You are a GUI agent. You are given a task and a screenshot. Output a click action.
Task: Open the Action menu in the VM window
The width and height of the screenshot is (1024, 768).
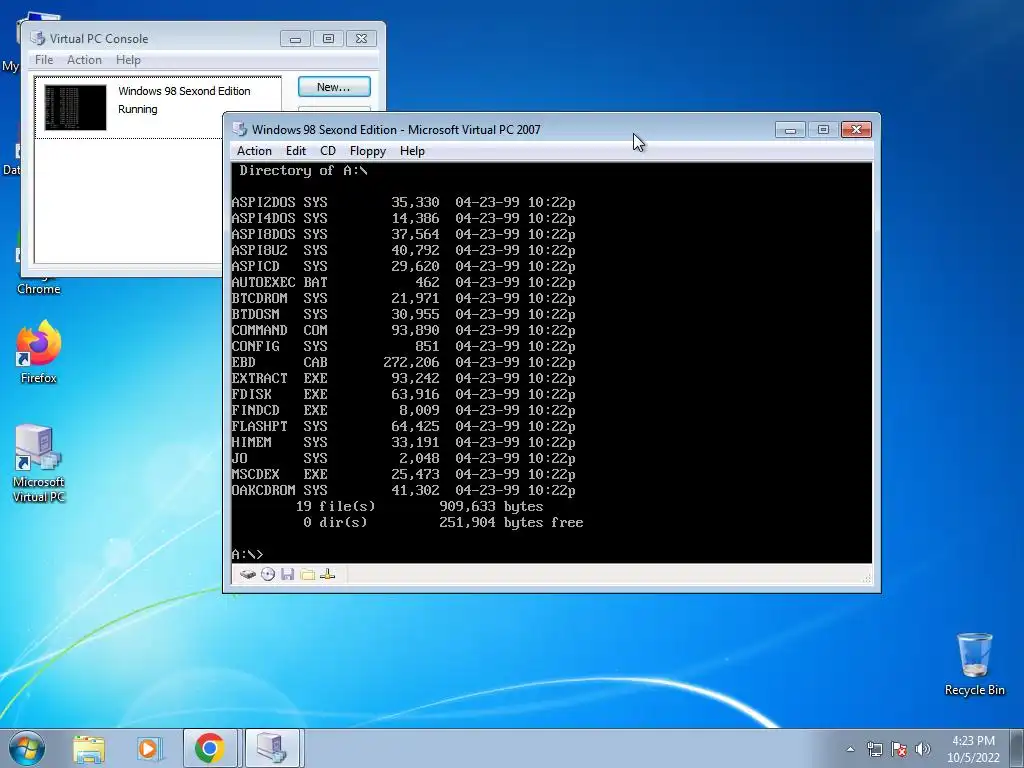254,151
